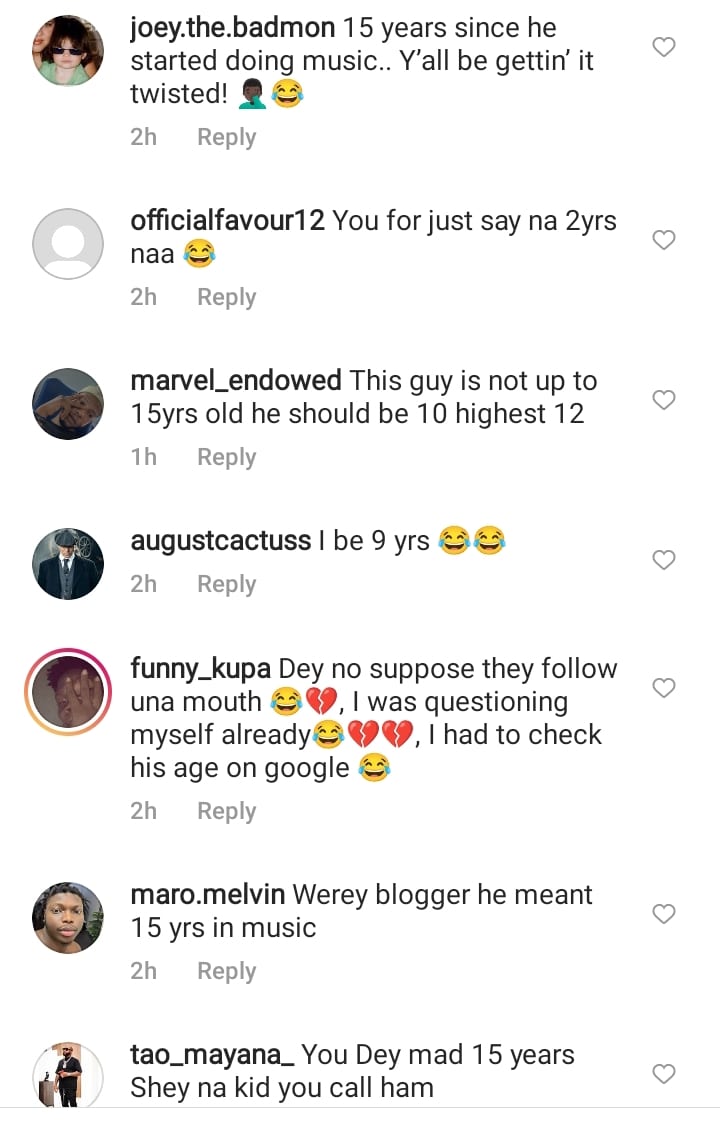Tap the heart on officialfavour12's comment
This screenshot has height=1121, width=720.
(664, 240)
